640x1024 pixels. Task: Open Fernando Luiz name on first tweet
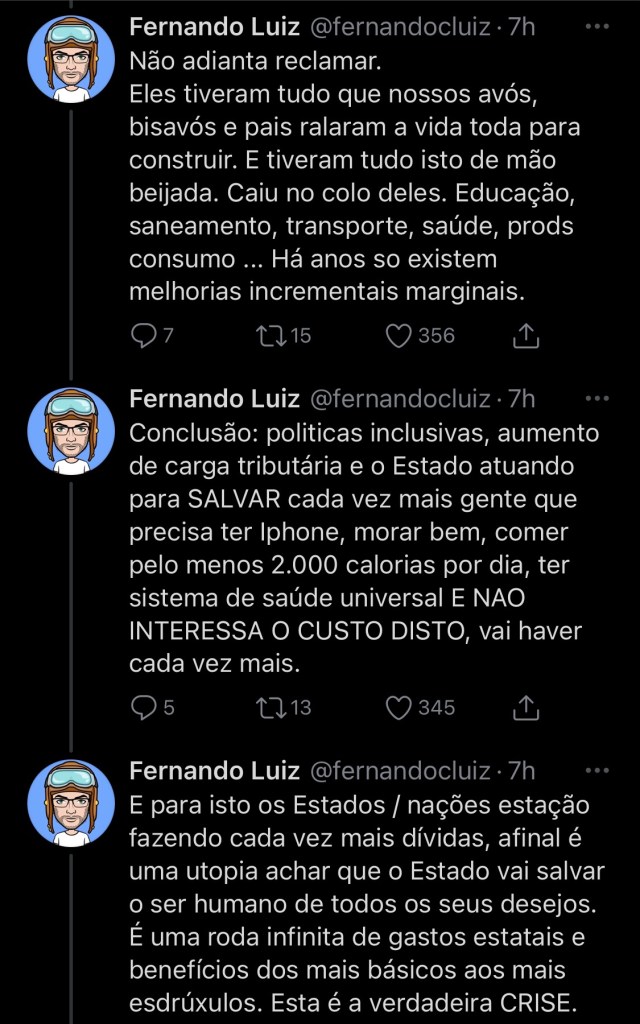(214, 26)
